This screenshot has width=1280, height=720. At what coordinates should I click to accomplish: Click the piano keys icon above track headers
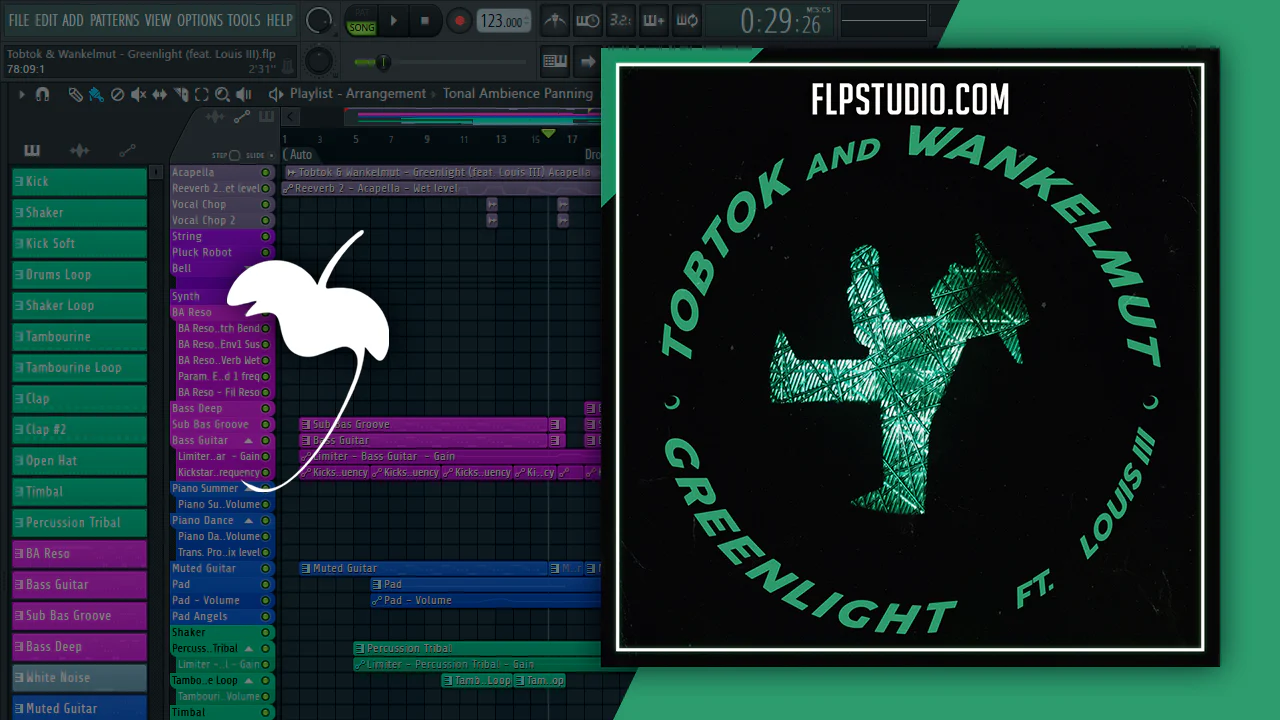tap(267, 117)
